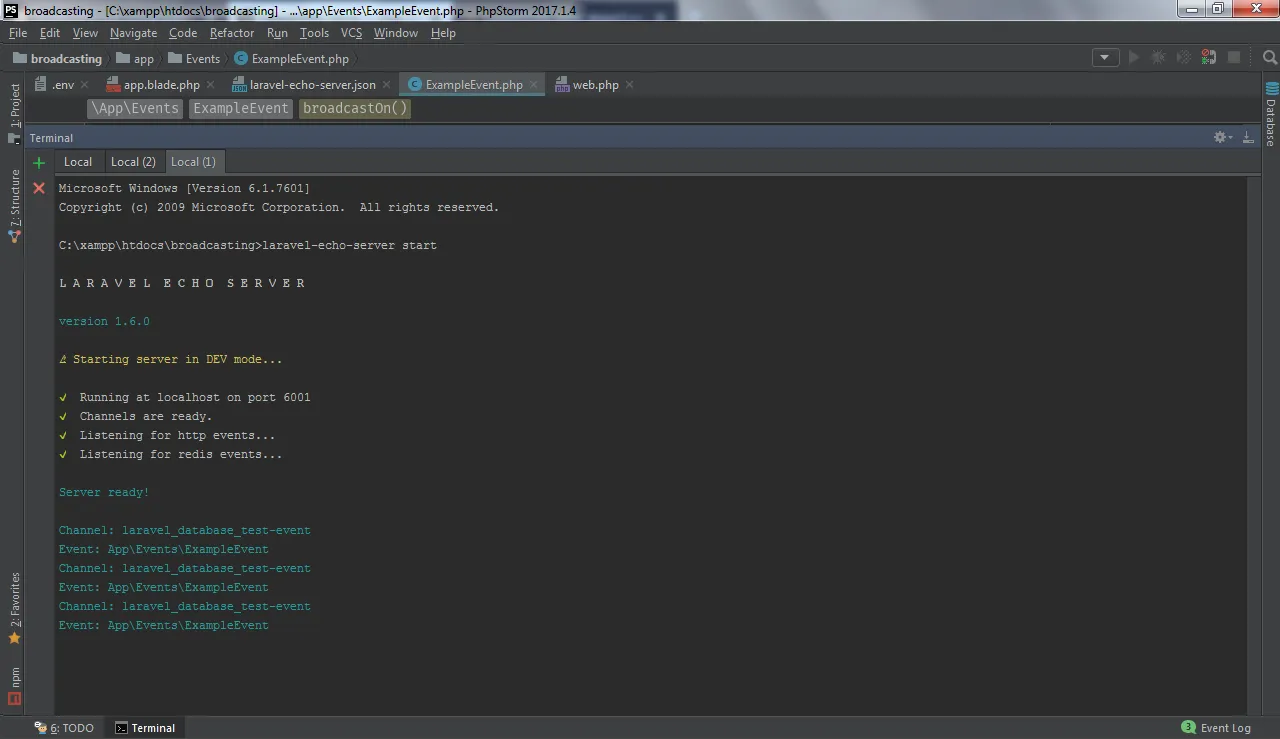The height and width of the screenshot is (739, 1280).
Task: Open the Tools menu
Action: [x=314, y=33]
